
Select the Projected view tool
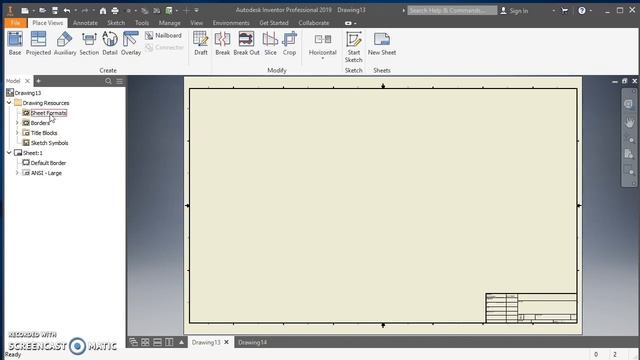coord(38,43)
